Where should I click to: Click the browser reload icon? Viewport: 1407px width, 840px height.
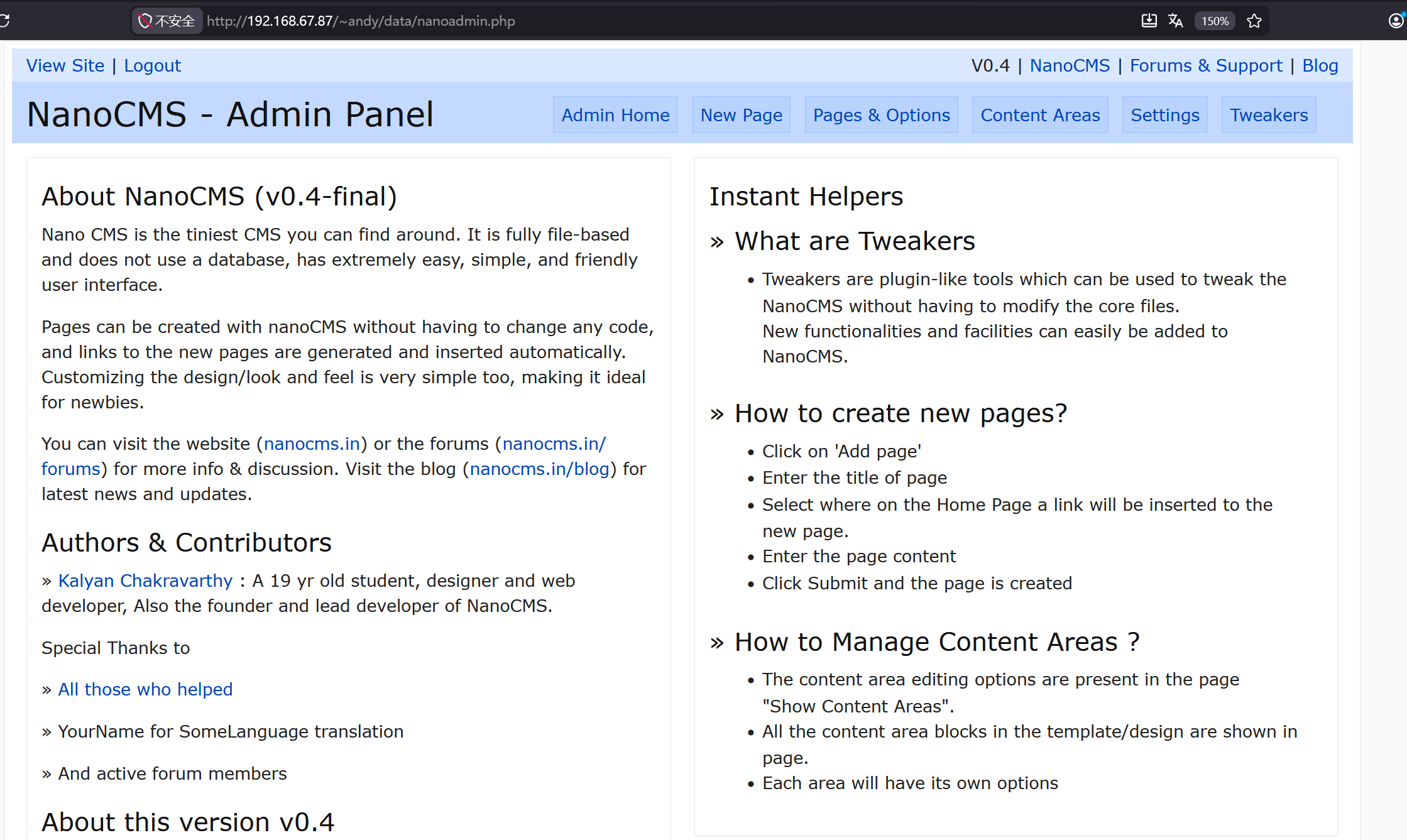(x=4, y=21)
